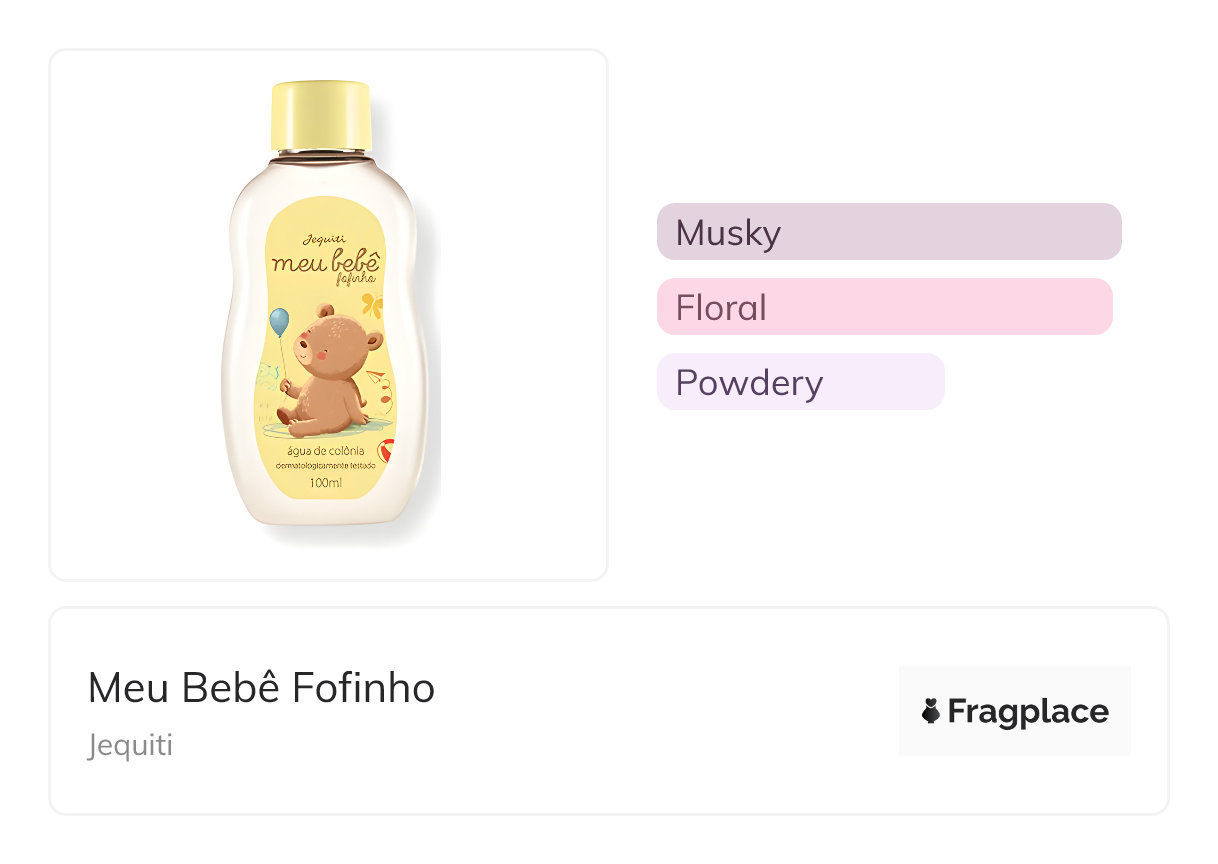
Task: Click the yellow bottle cap
Action: (x=322, y=115)
